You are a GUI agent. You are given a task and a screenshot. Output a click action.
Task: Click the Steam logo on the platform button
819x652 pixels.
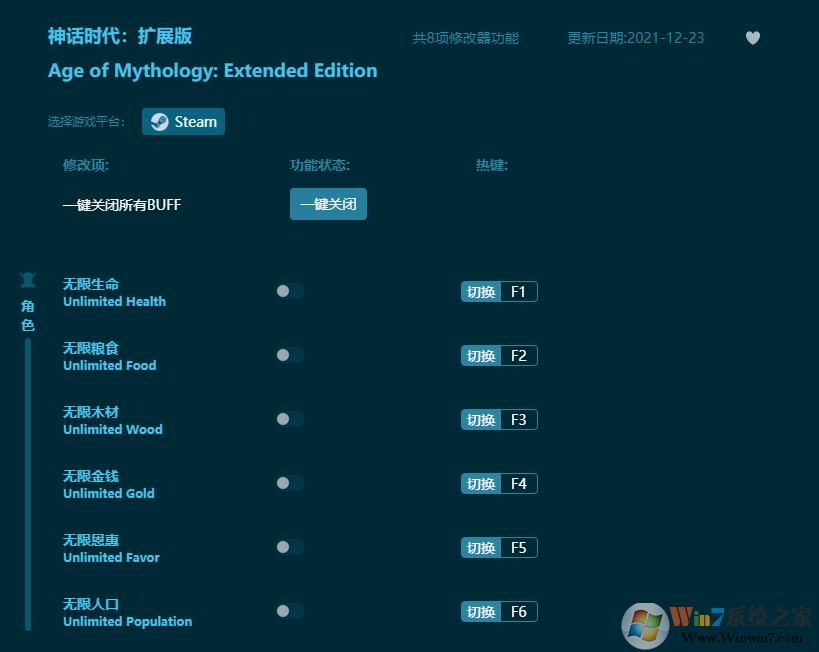pos(161,121)
